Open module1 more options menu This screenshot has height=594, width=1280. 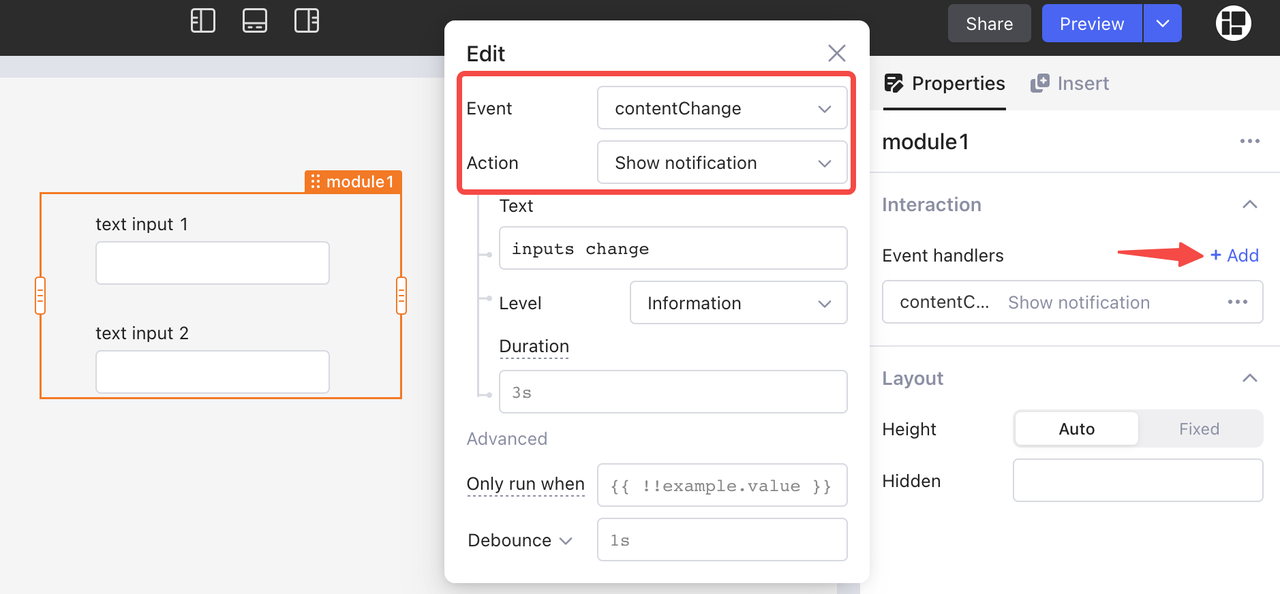click(x=1249, y=142)
